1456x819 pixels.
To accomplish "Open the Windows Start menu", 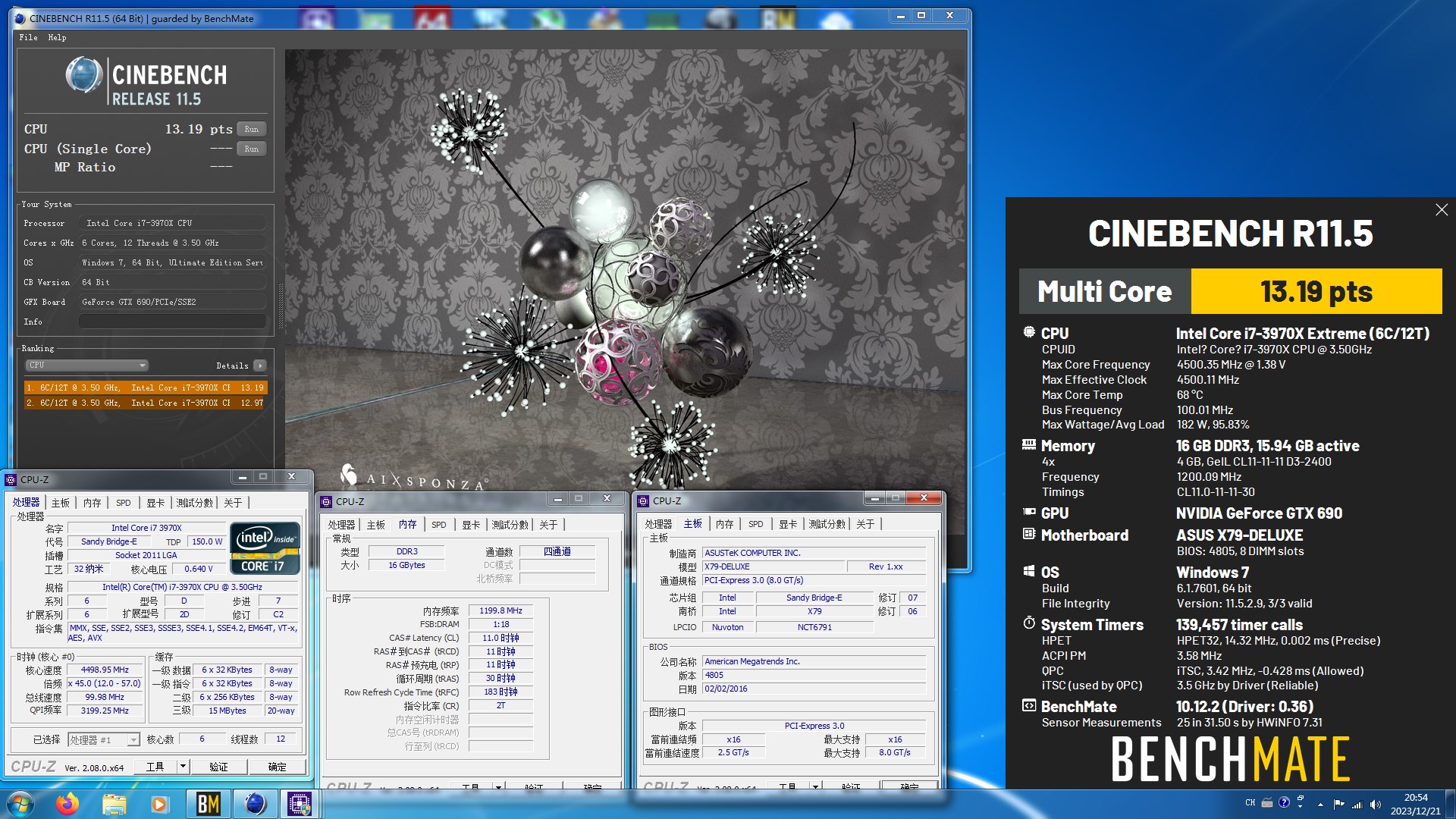I will pyautogui.click(x=19, y=804).
